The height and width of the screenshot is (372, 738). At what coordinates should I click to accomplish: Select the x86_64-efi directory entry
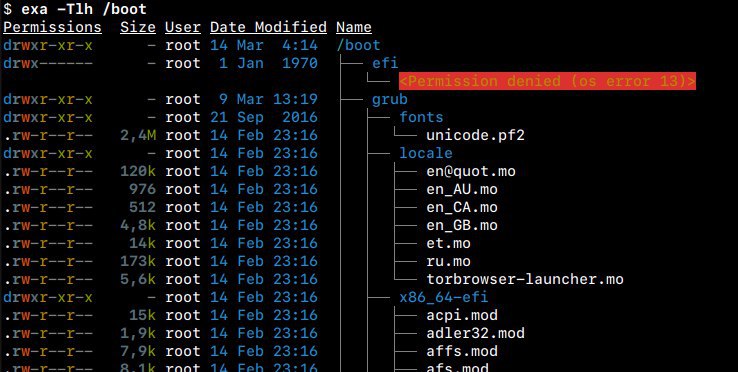coord(444,298)
